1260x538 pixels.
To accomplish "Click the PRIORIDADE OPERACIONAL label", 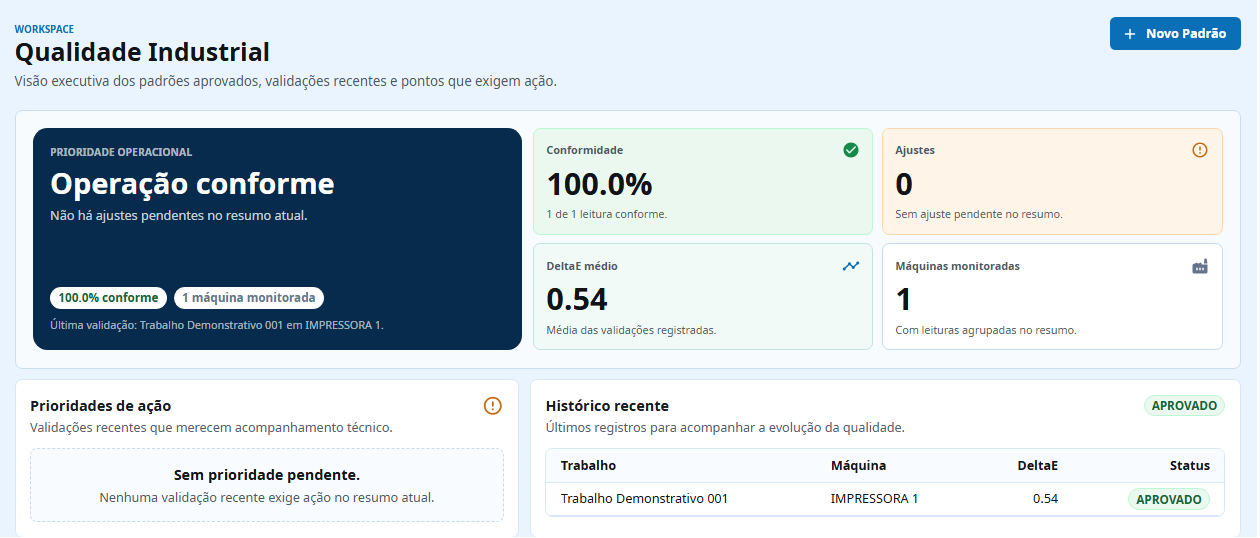I will tap(121, 152).
